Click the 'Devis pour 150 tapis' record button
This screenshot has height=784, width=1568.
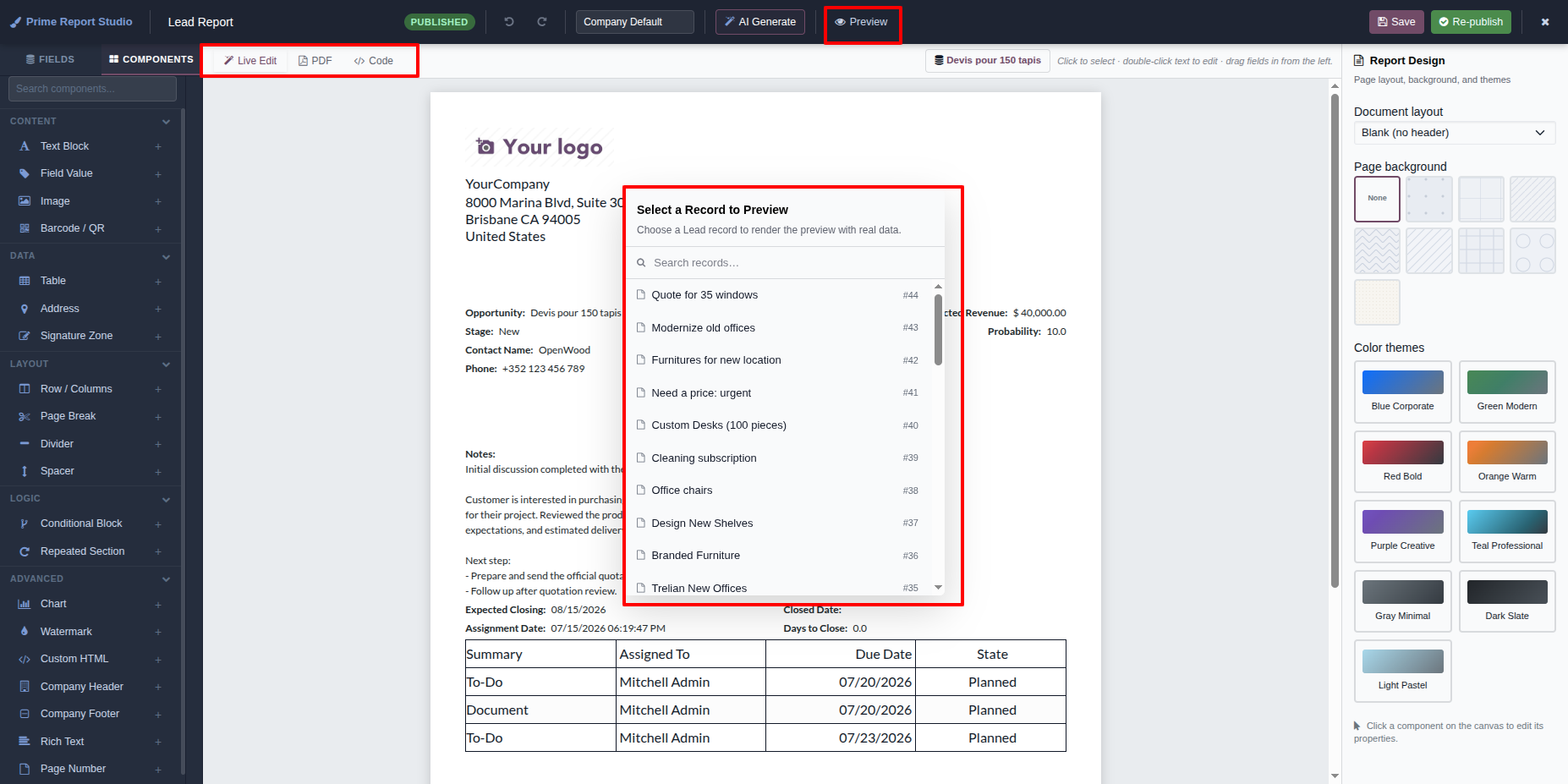(x=988, y=61)
